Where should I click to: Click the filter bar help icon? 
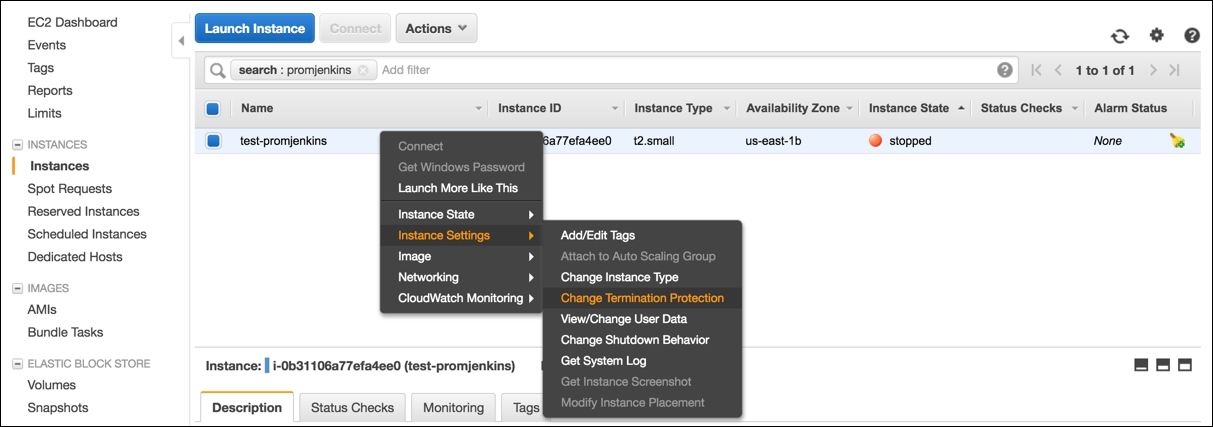pyautogui.click(x=1005, y=70)
